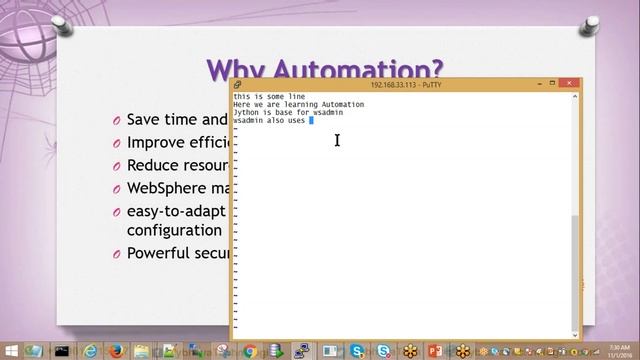Show the taskbar clock and date
Viewport: 640px width, 360px height.
pos(620,351)
